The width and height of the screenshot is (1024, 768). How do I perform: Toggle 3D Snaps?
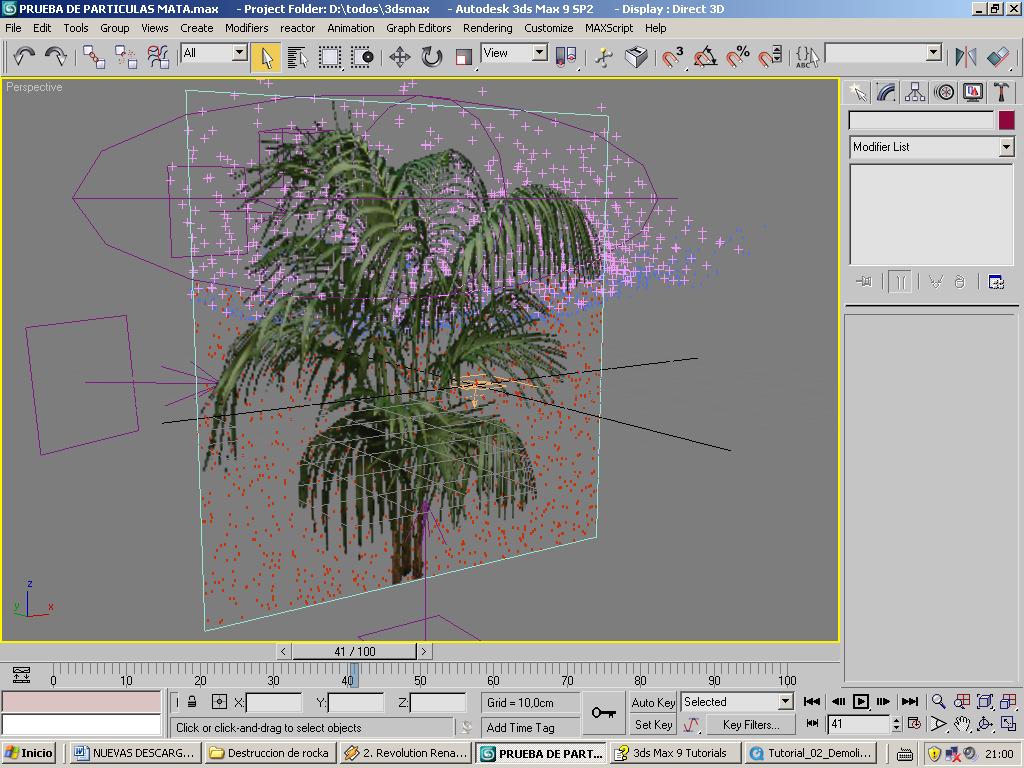point(673,57)
